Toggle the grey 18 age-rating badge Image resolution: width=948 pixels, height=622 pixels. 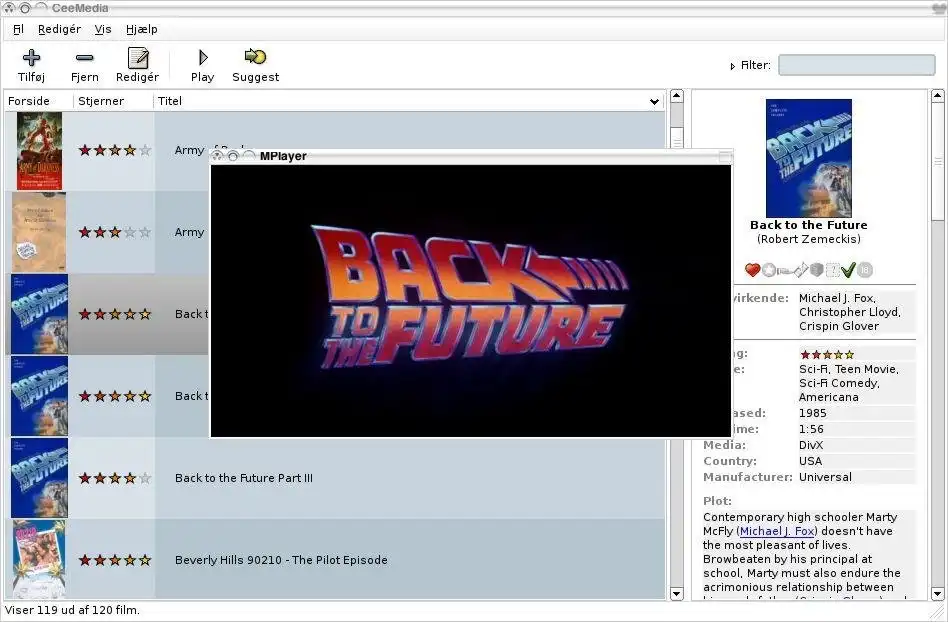pos(865,270)
